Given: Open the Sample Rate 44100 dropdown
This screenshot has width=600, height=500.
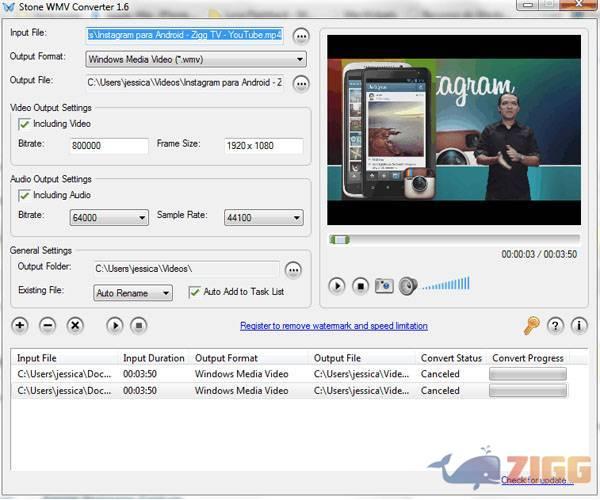Looking at the screenshot, I should point(264,218).
